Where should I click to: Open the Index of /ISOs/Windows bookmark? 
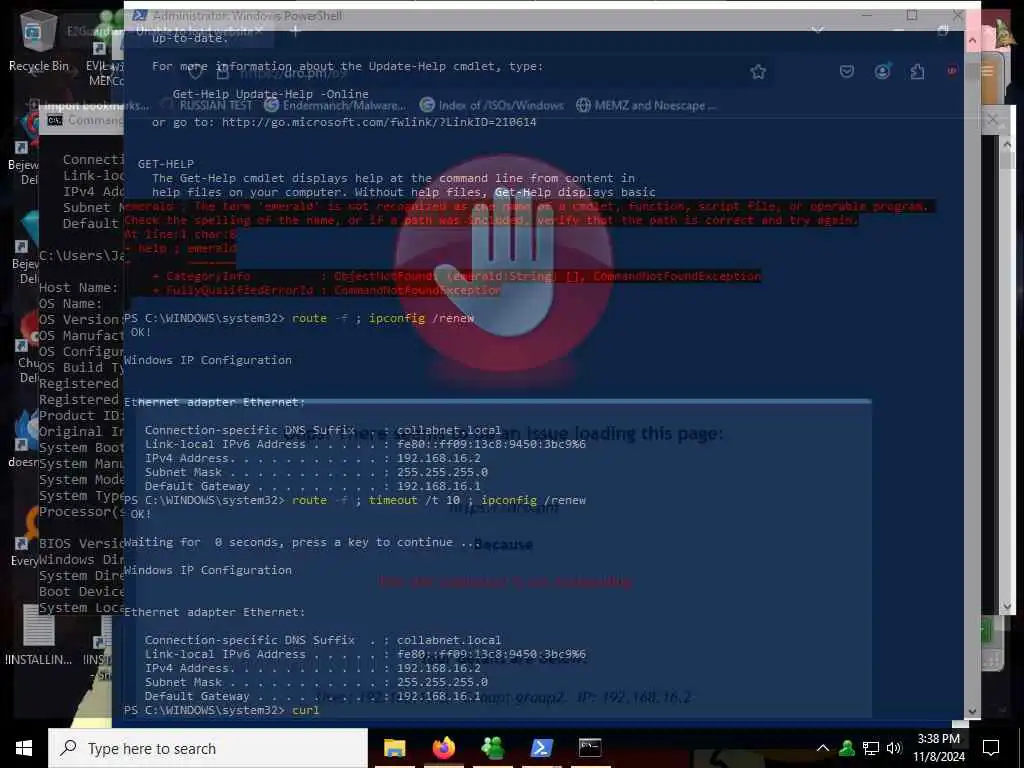492,105
